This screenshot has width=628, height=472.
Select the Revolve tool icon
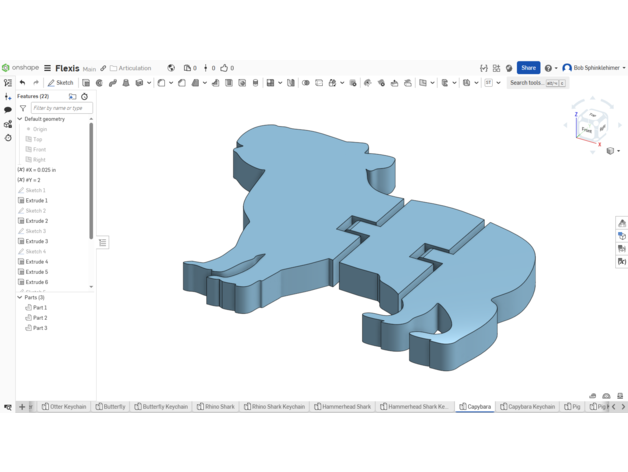coord(99,83)
